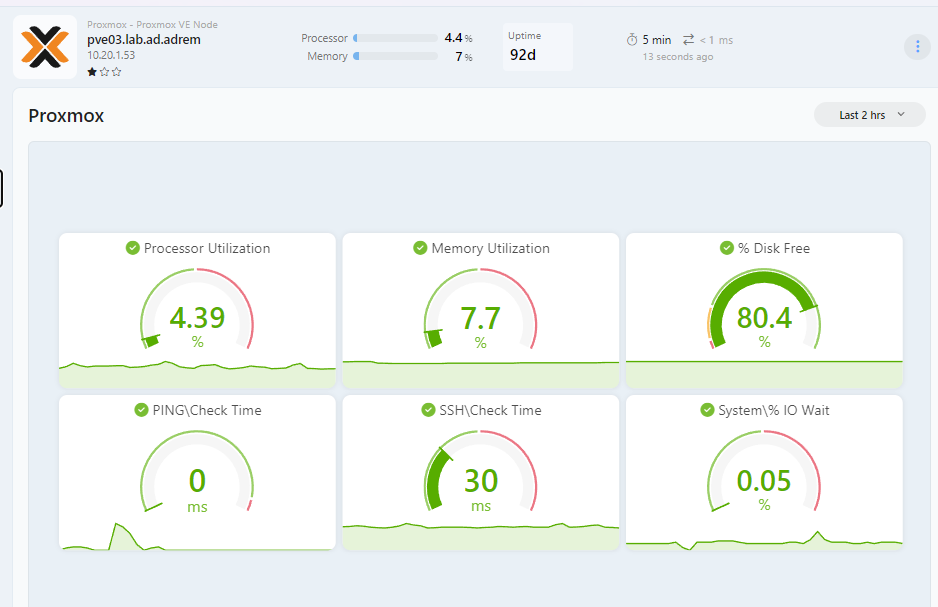Click the Processor Utilization 4.39 gauge
The width and height of the screenshot is (938, 607).
coord(197,310)
